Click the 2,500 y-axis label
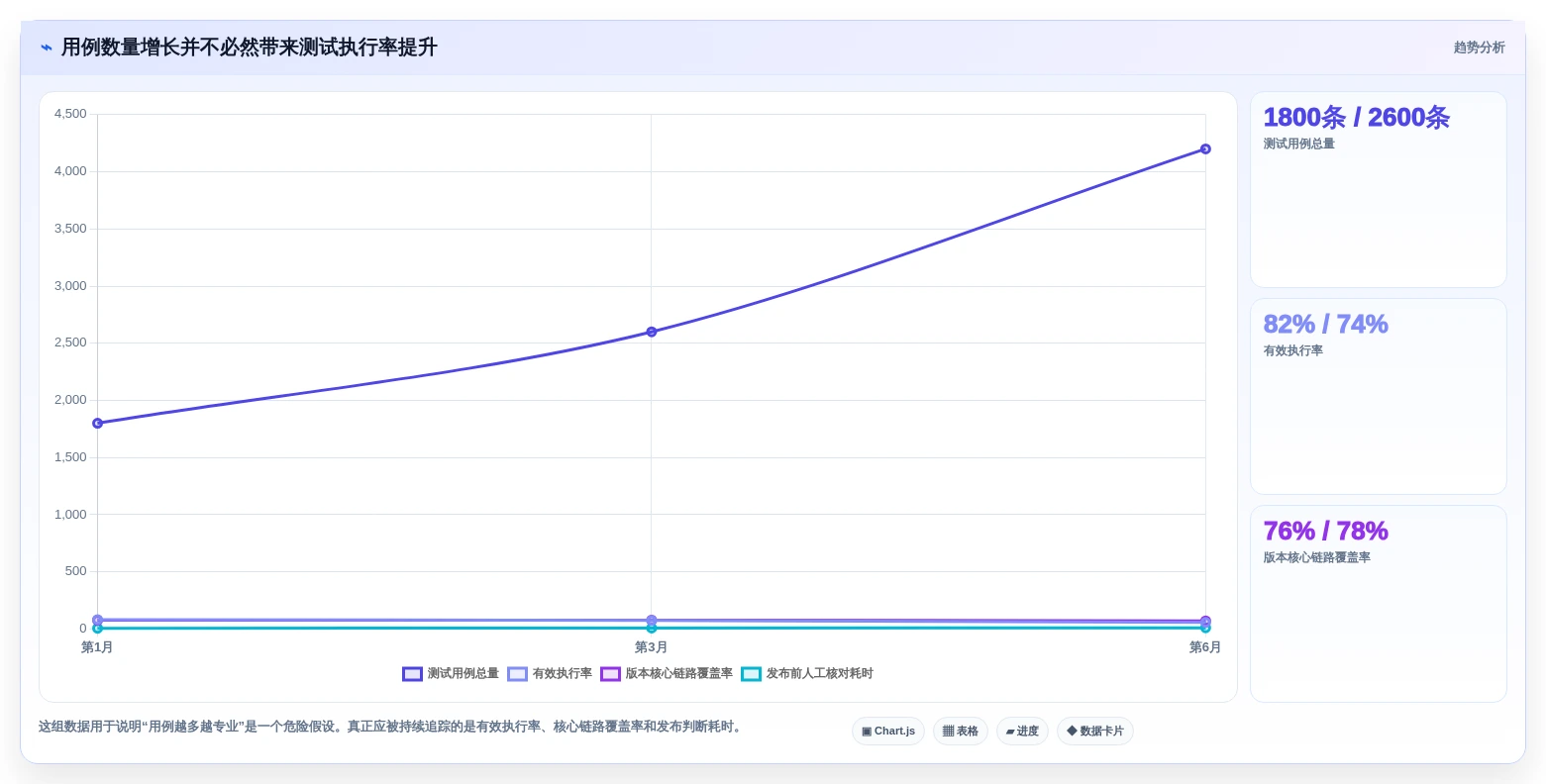Screen dimensions: 1546x784 point(70,343)
